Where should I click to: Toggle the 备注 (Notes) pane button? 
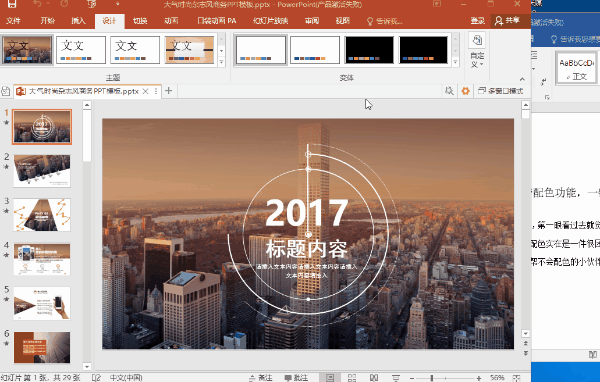(x=261, y=378)
